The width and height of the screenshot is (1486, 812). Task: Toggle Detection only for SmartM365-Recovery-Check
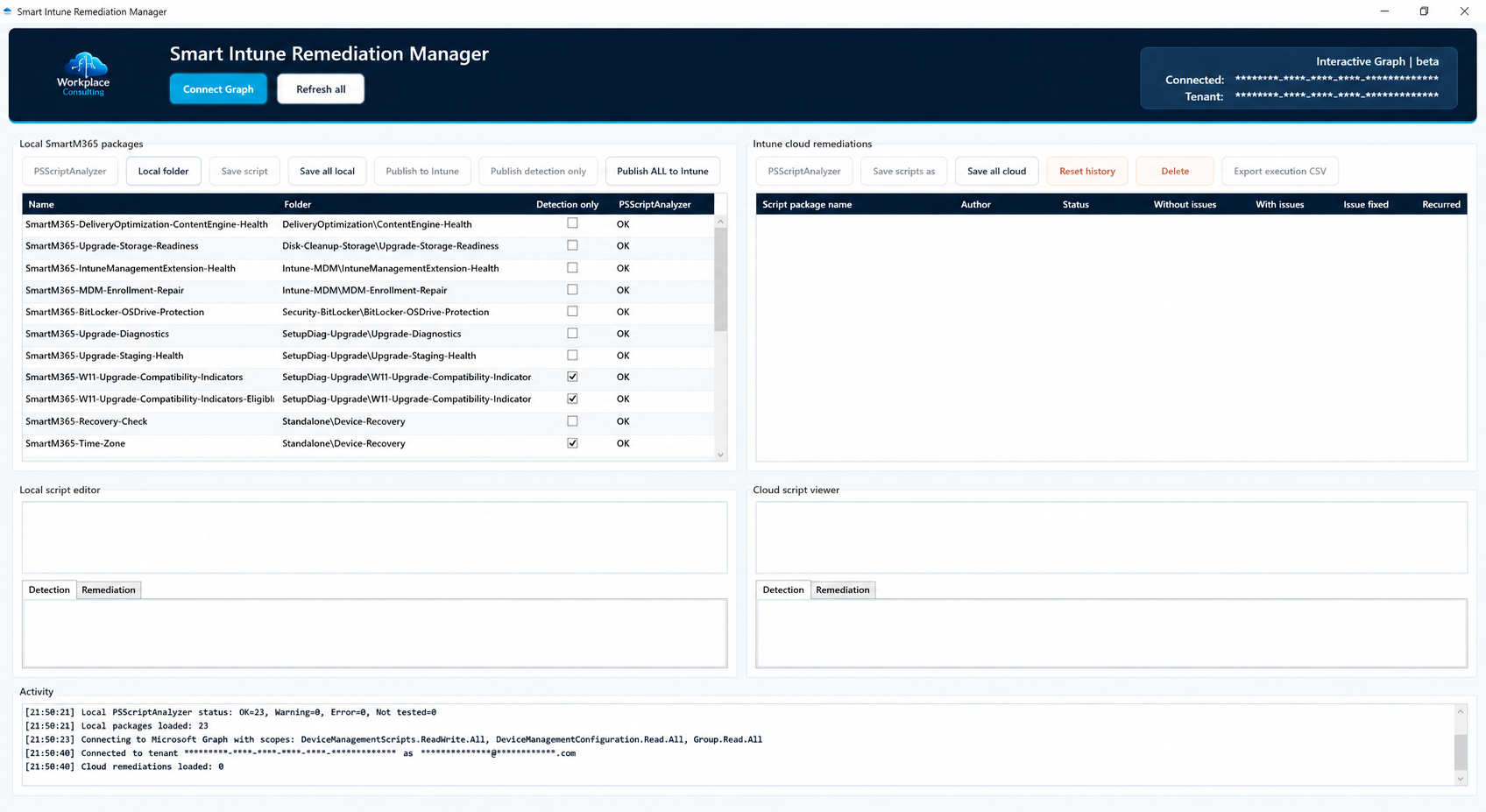click(572, 420)
